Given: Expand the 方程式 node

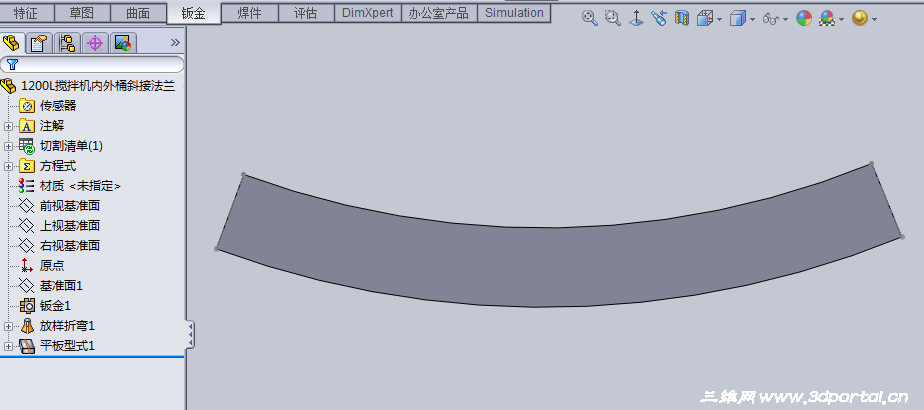Looking at the screenshot, I should click(8, 166).
